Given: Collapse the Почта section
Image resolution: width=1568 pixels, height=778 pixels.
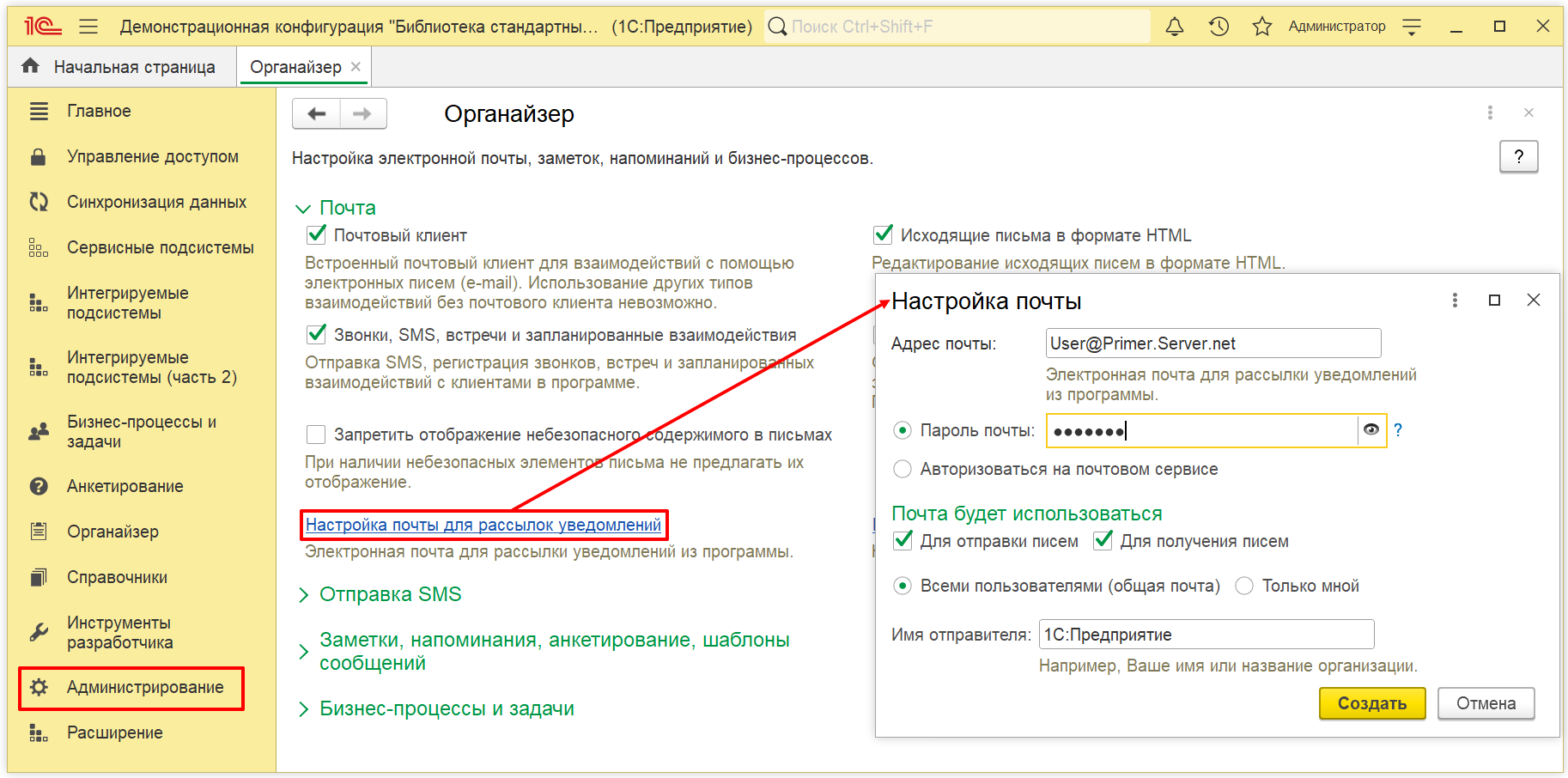Looking at the screenshot, I should pos(303,209).
